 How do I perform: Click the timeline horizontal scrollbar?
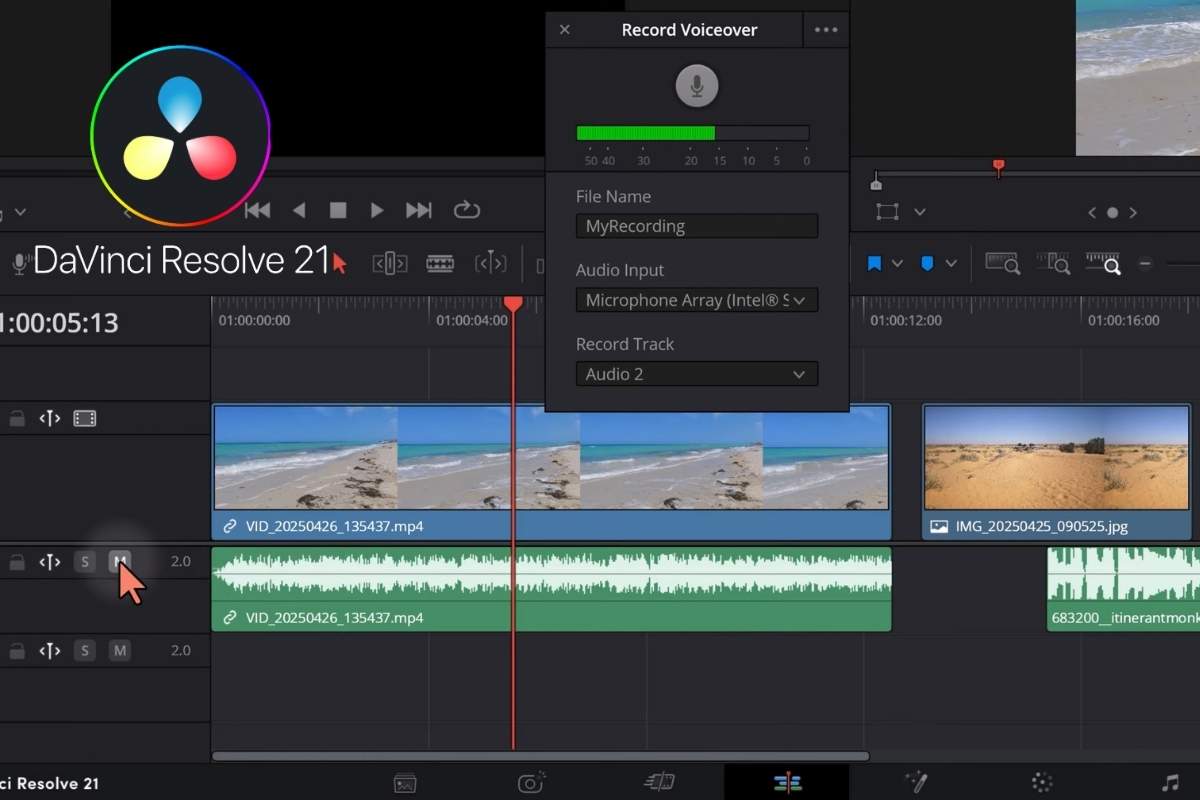541,756
